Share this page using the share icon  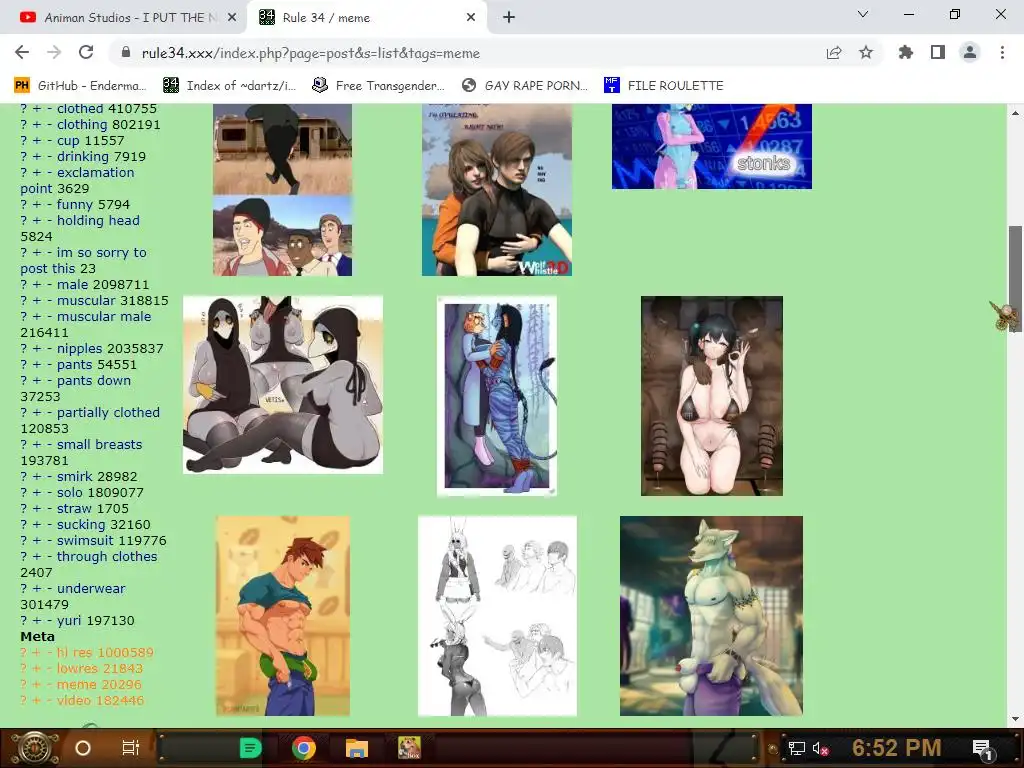point(834,53)
